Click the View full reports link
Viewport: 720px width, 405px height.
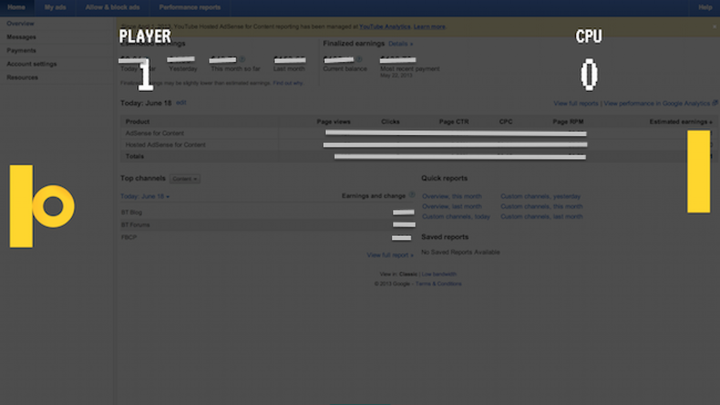(575, 103)
